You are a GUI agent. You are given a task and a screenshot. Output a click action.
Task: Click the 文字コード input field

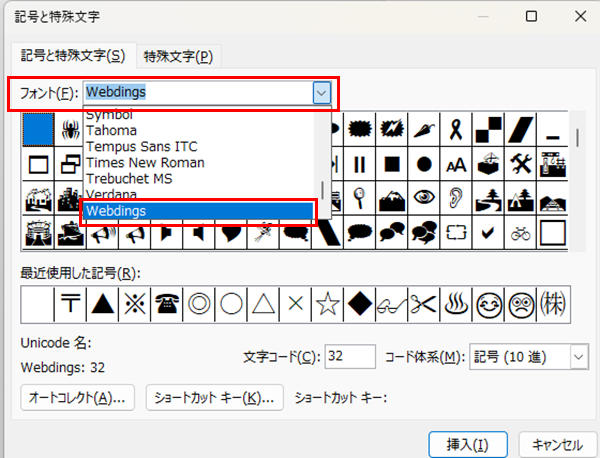coord(350,357)
